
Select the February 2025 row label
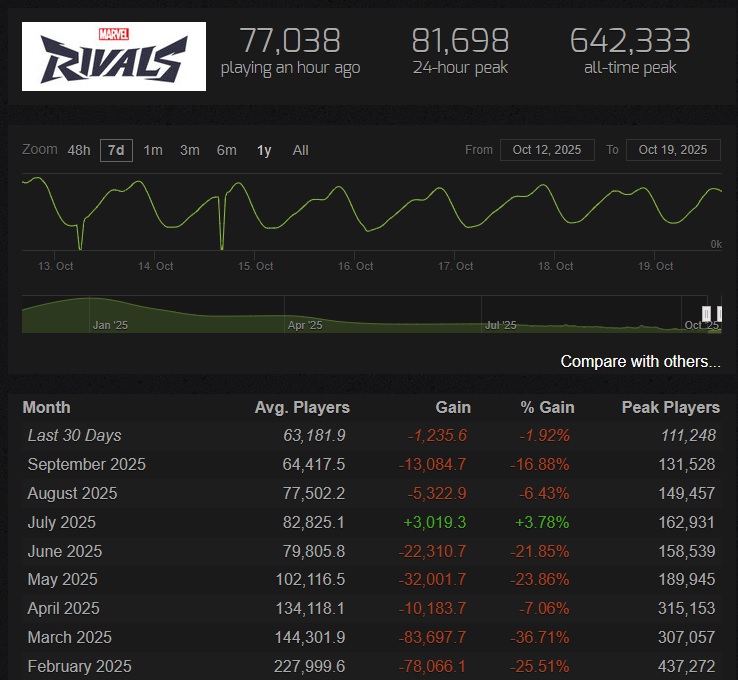pos(80,666)
